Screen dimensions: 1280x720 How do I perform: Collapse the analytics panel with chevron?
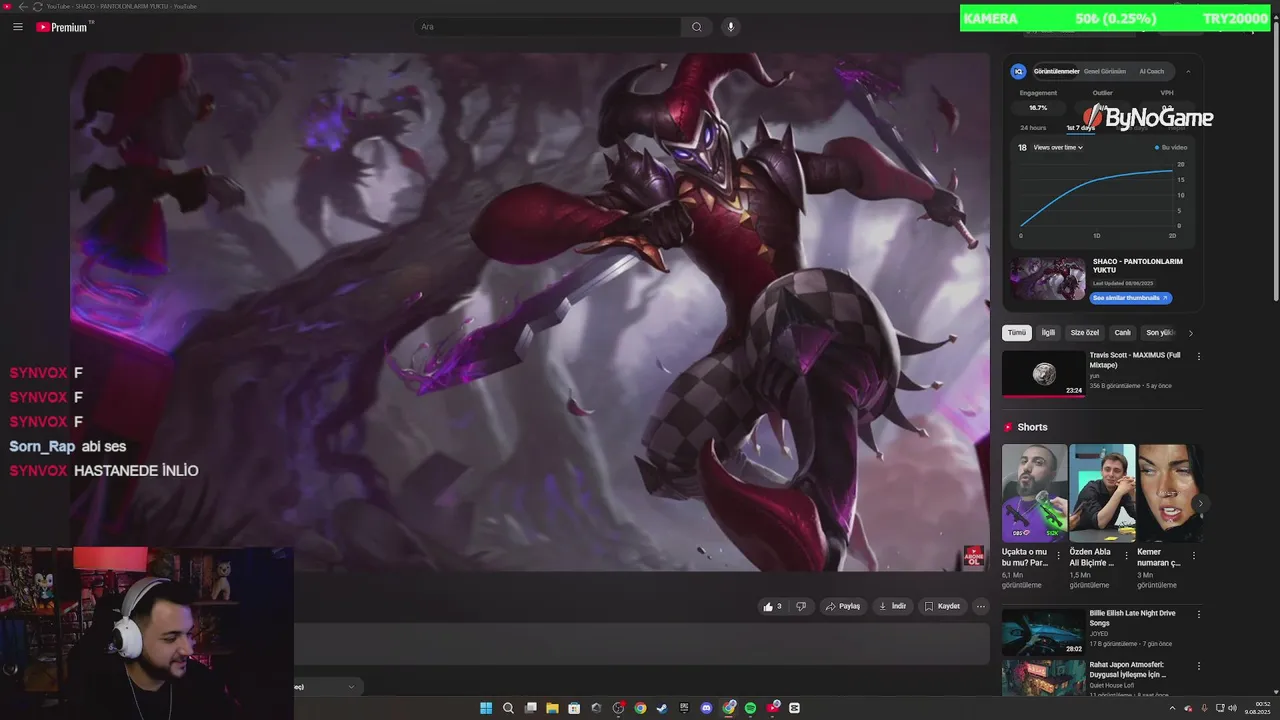pyautogui.click(x=1188, y=71)
